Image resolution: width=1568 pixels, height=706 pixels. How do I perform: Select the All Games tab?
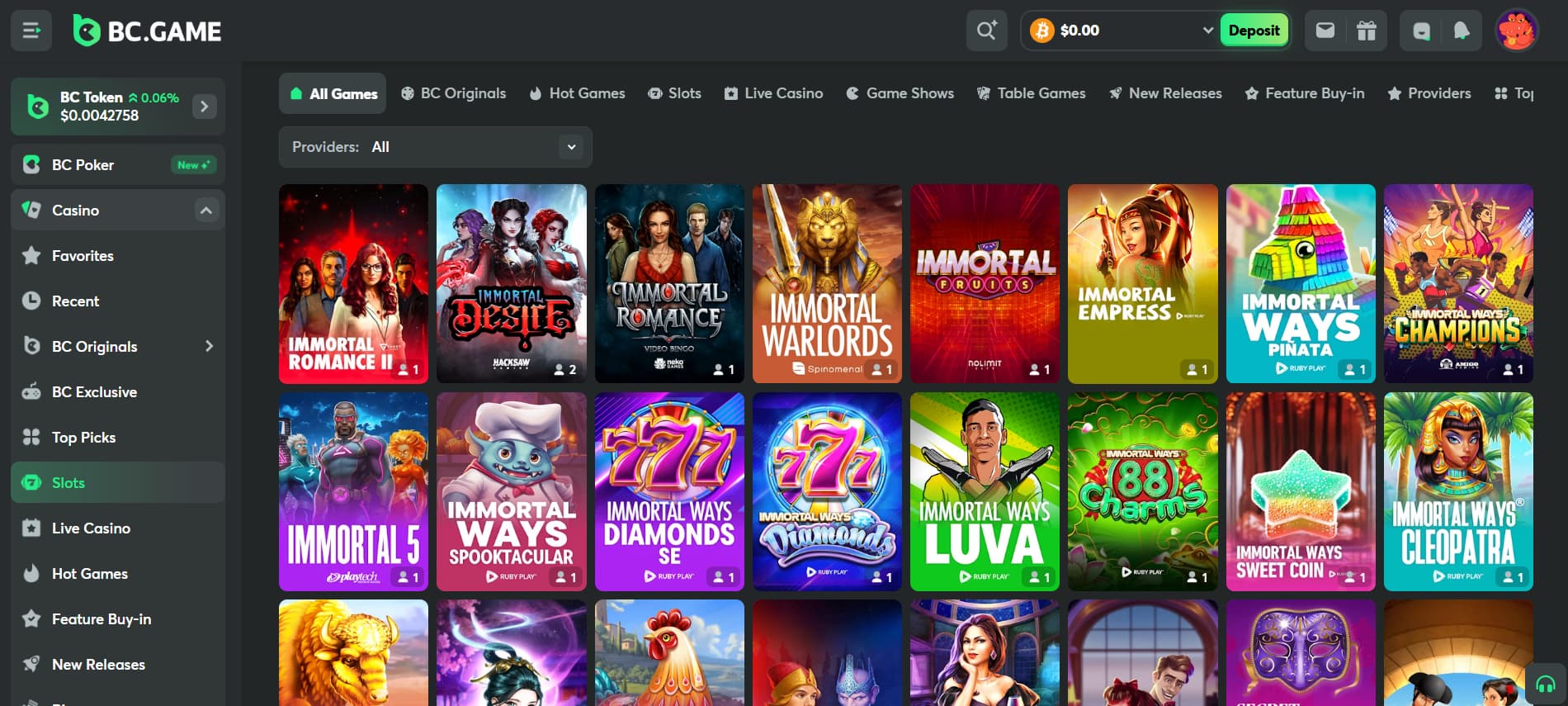333,94
